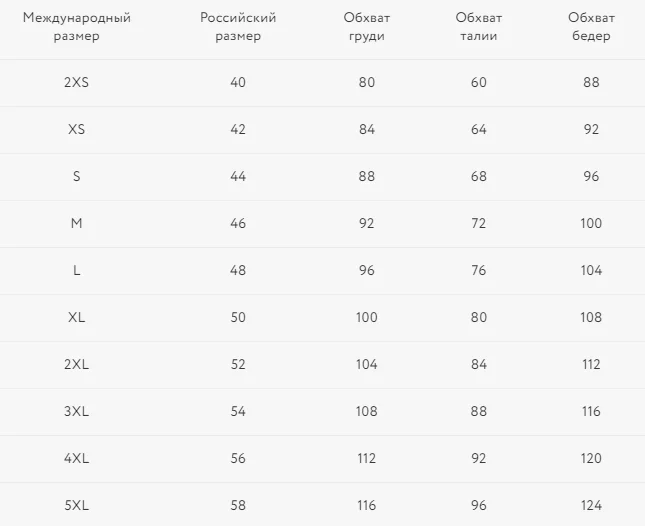Viewport: 645px width, 526px height.
Task: Select the S international size cell
Action: pos(77,176)
